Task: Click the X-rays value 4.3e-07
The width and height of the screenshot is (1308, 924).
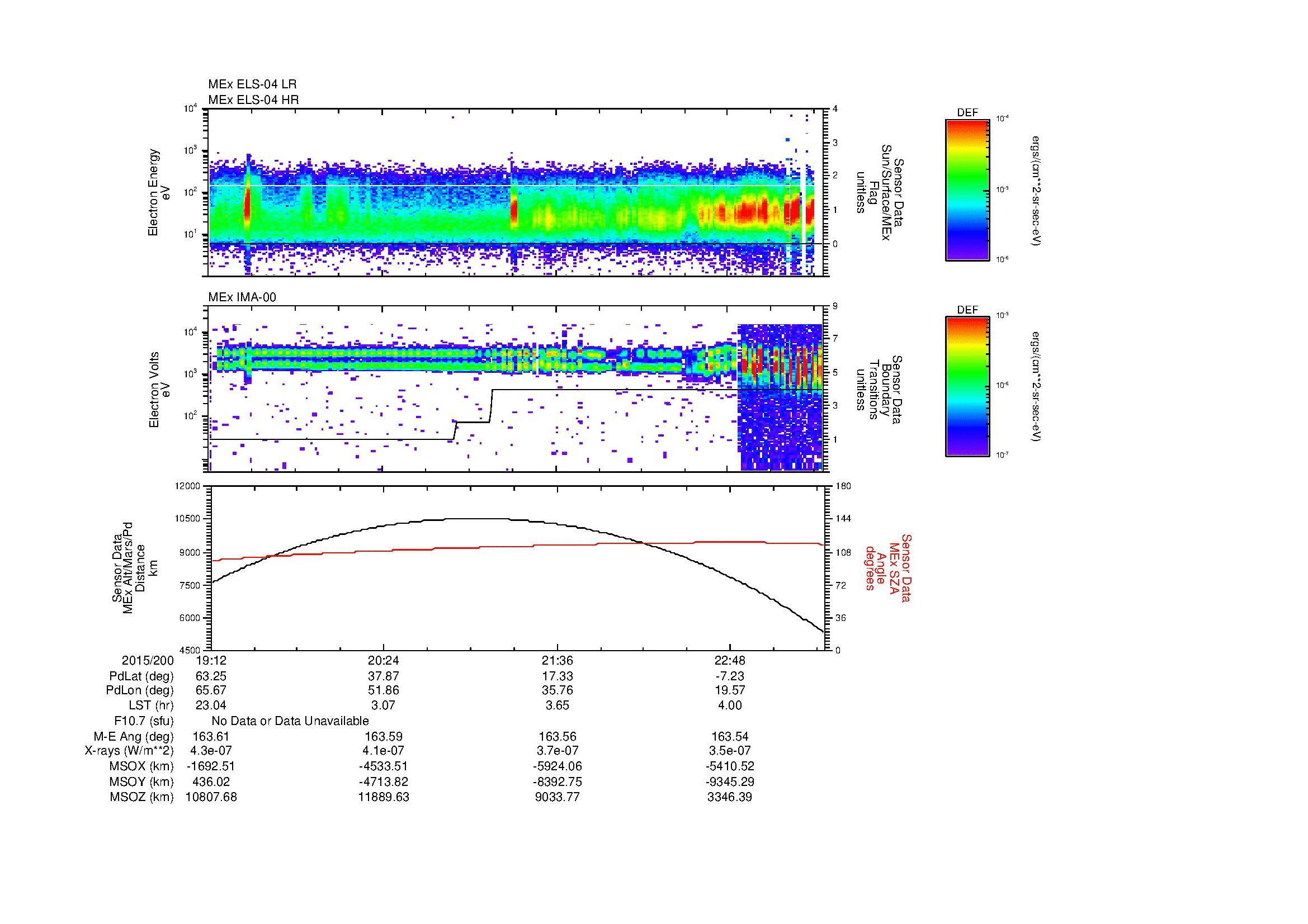Action: click(x=211, y=751)
